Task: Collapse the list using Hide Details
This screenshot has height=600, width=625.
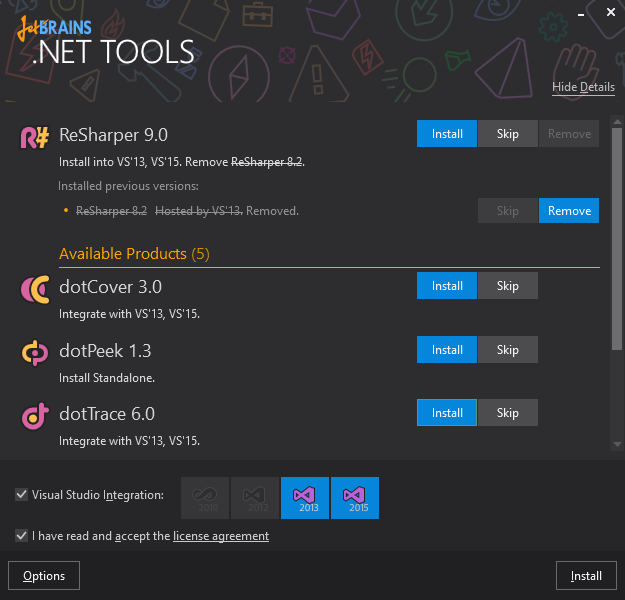Action: coord(583,88)
